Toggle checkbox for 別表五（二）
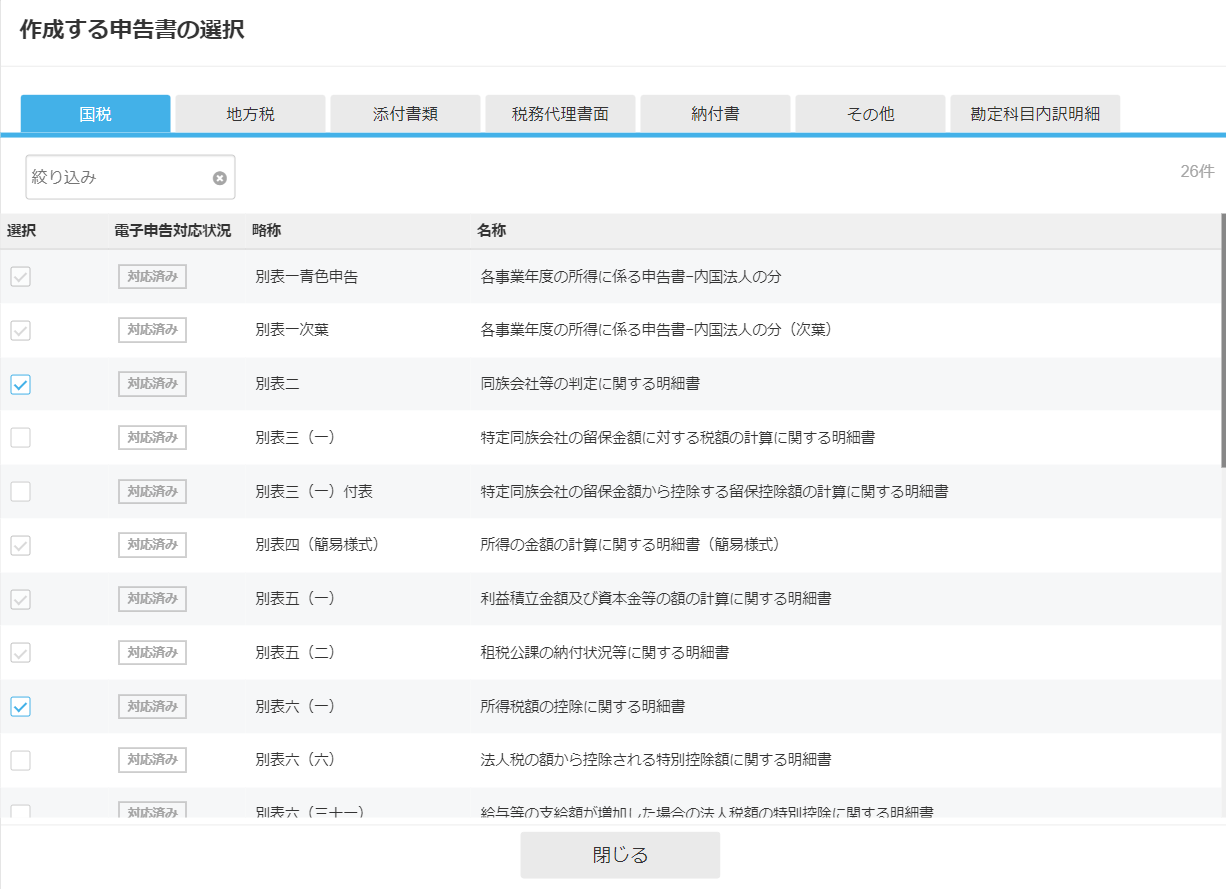Image resolution: width=1226 pixels, height=889 pixels. 20,652
